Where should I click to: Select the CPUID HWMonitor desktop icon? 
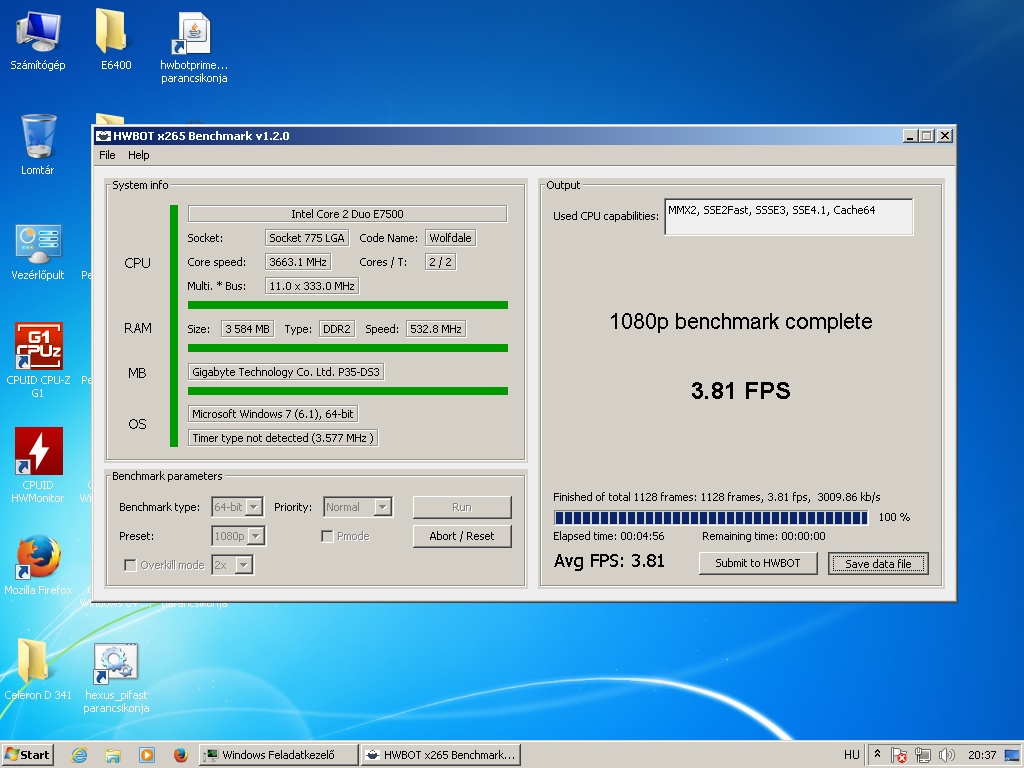(x=38, y=465)
